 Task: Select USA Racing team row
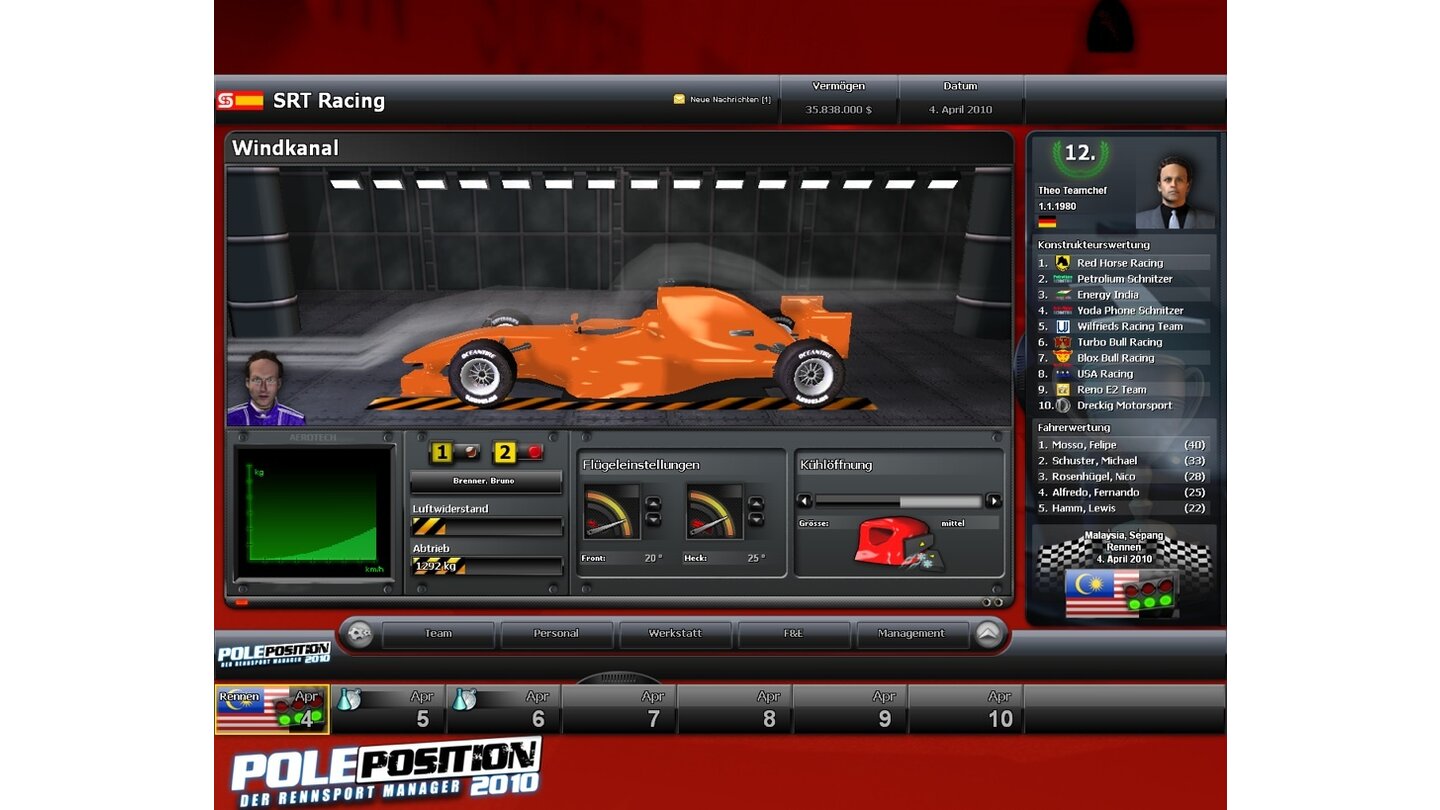(1122, 374)
